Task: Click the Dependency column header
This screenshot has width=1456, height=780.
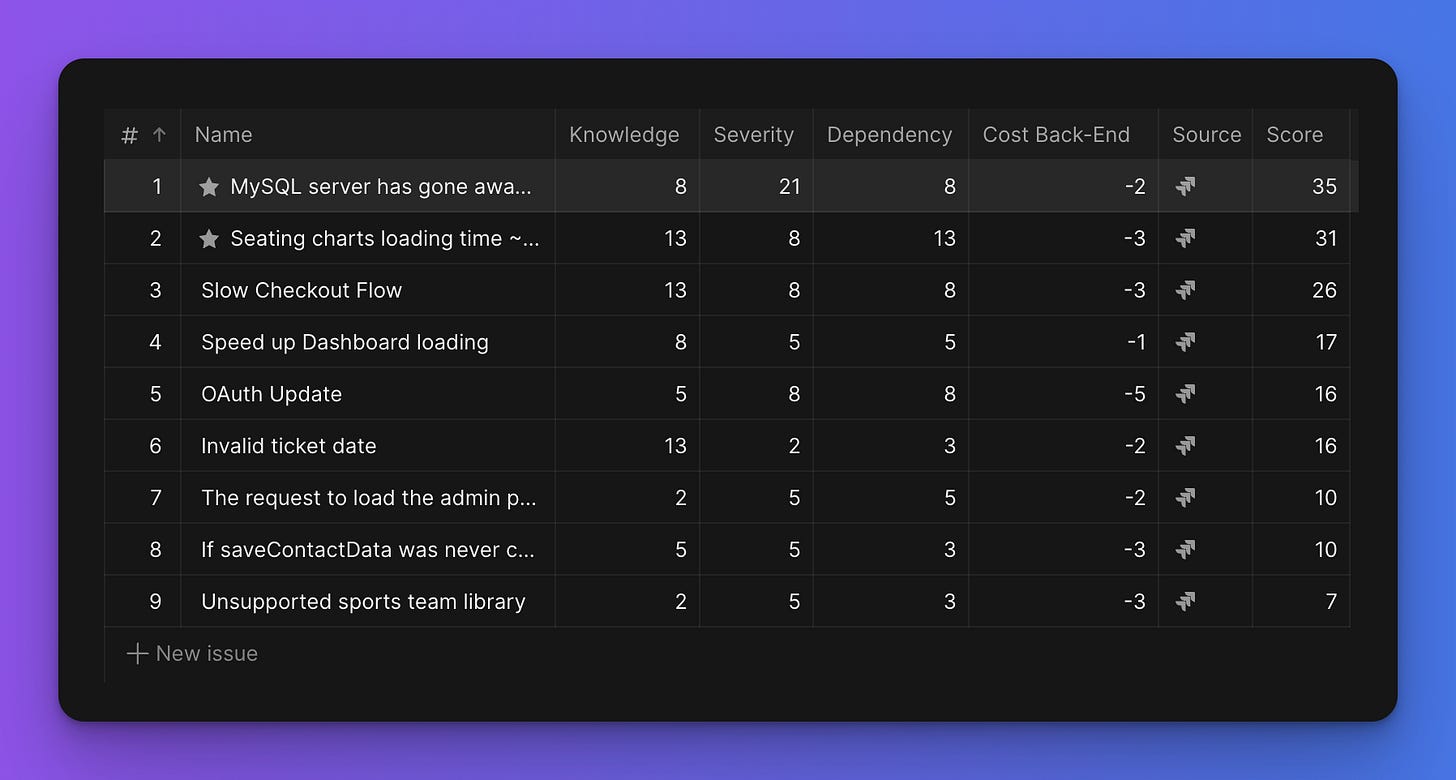Action: pos(888,134)
